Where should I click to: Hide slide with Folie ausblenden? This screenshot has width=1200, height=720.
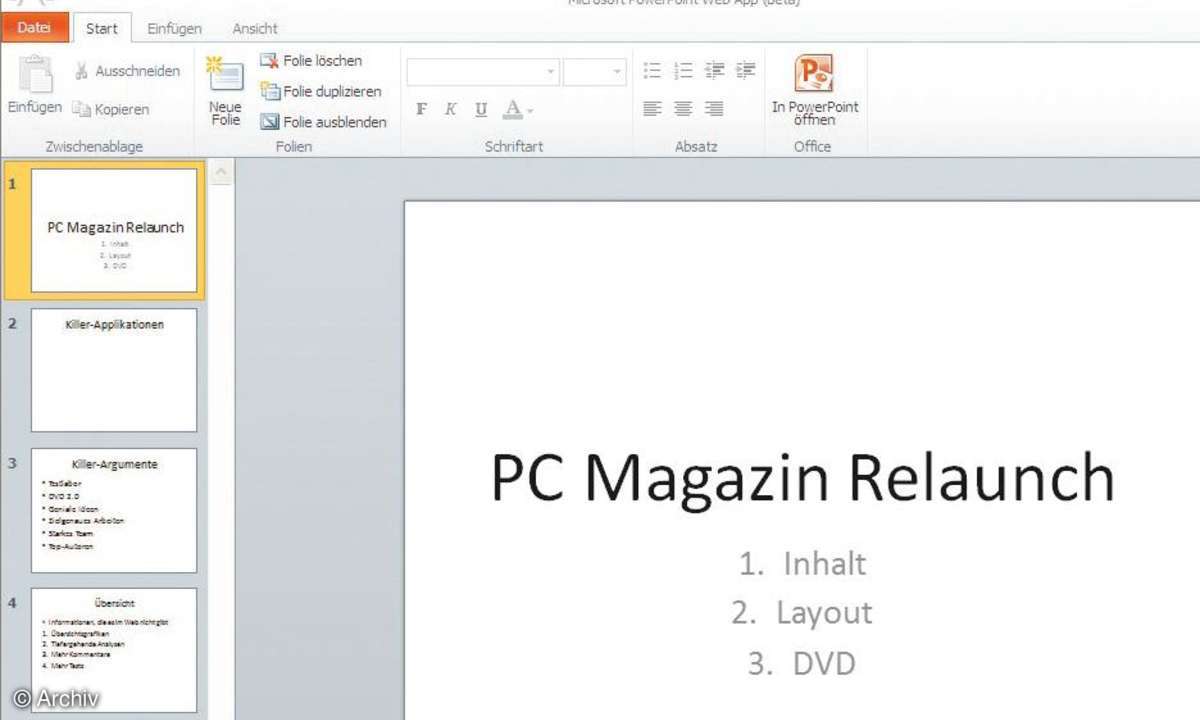coord(323,122)
